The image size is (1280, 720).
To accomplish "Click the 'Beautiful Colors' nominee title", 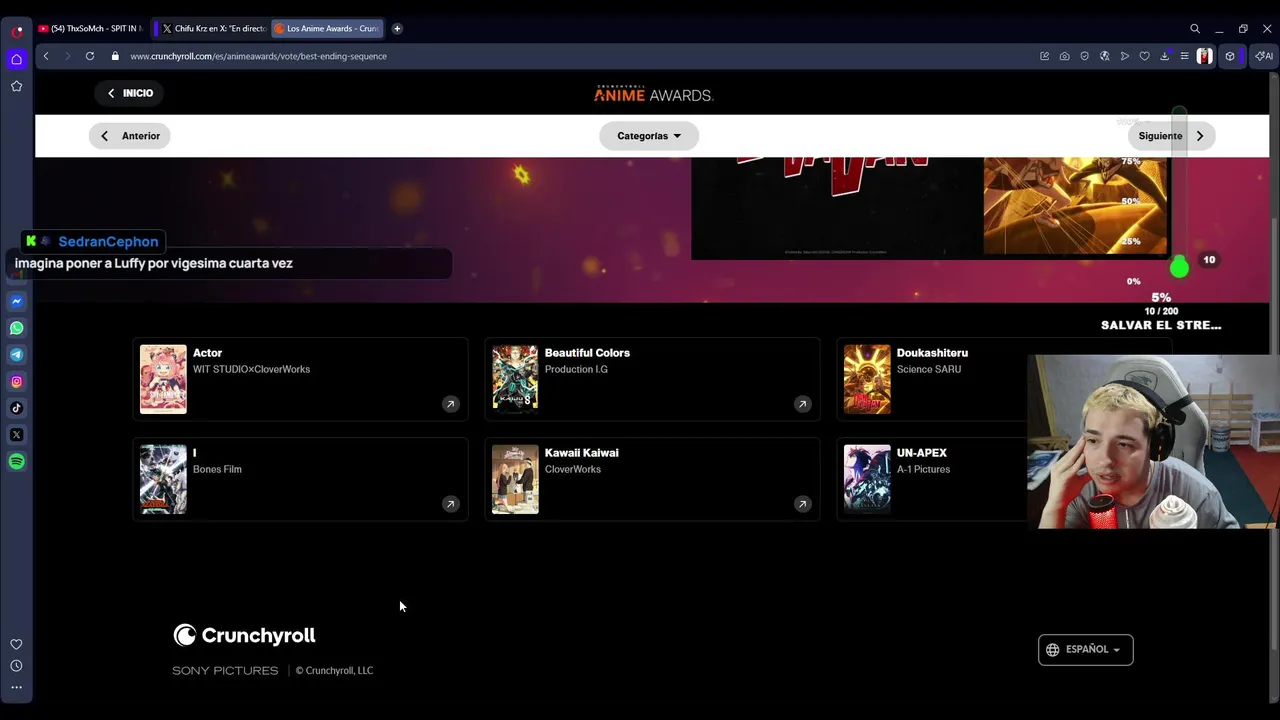I will [x=587, y=353].
